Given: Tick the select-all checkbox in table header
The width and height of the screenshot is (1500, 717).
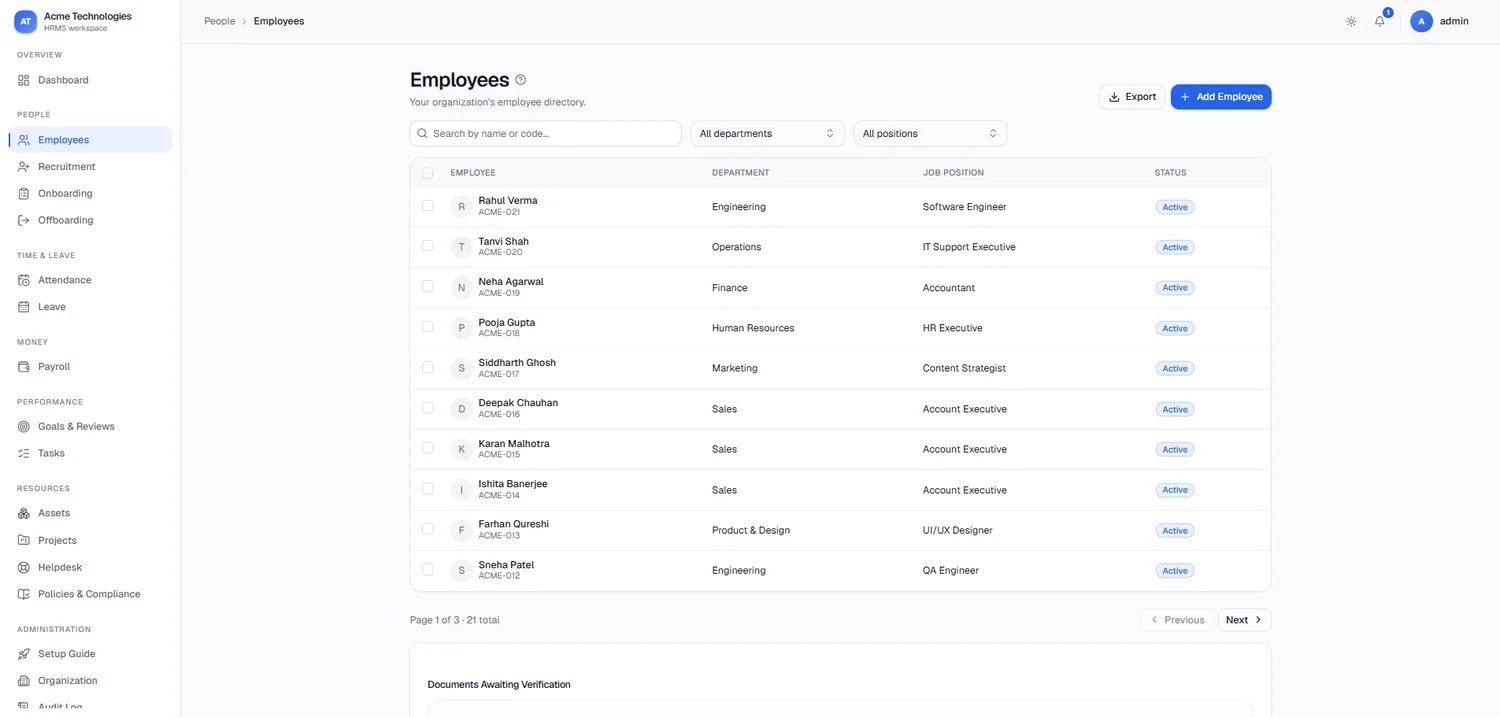Looking at the screenshot, I should (427, 173).
